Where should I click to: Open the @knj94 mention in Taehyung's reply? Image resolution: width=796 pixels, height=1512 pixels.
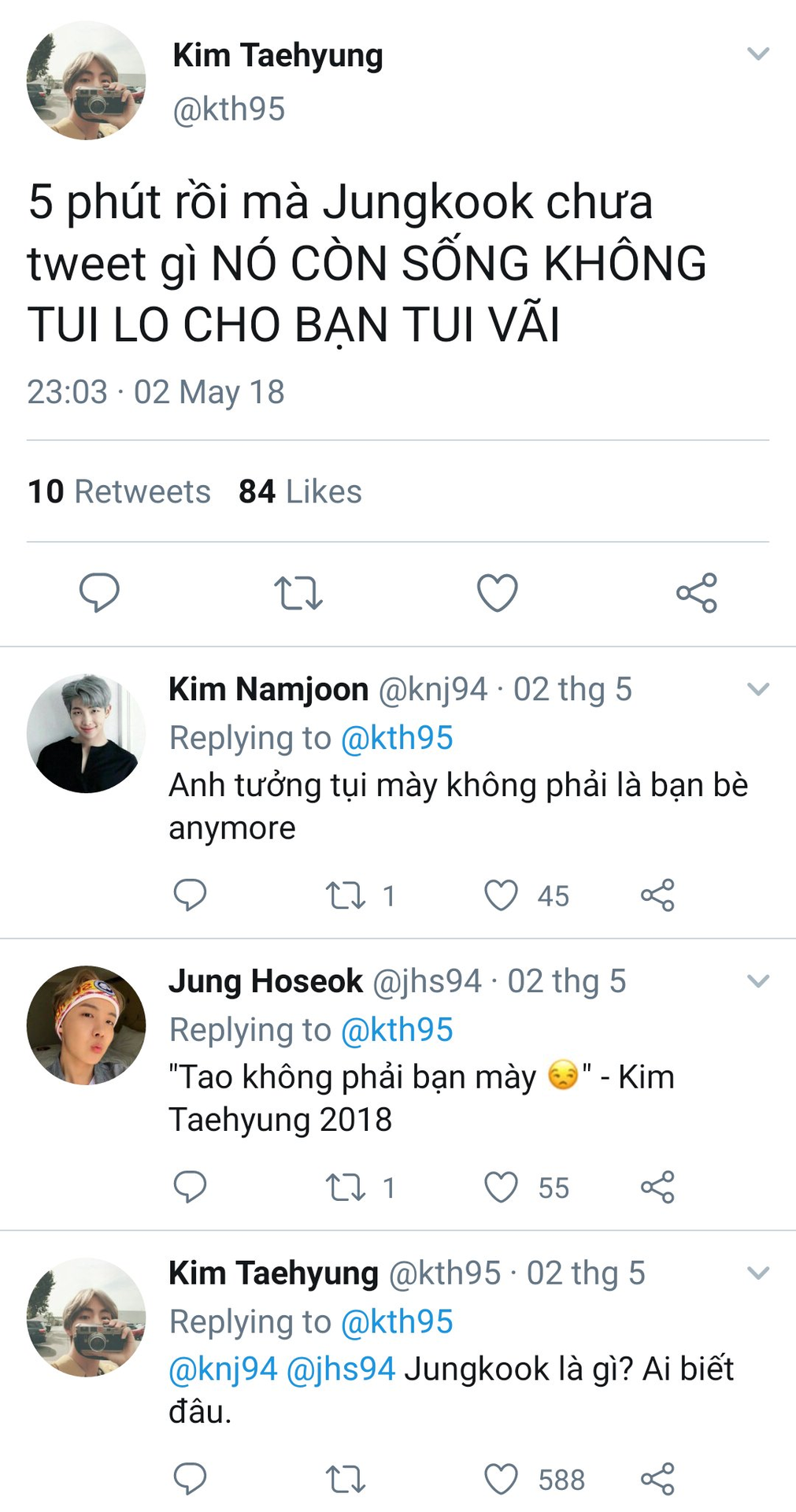pos(224,1369)
